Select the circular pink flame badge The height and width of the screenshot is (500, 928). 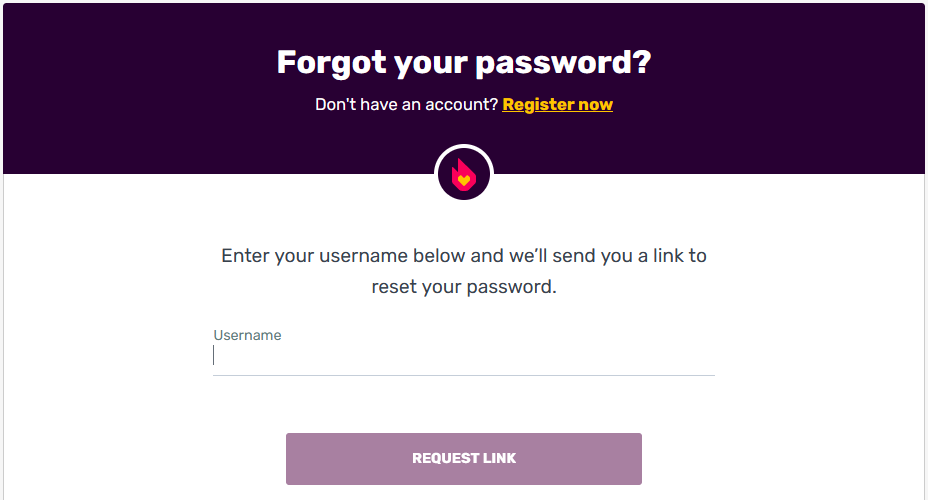point(464,174)
